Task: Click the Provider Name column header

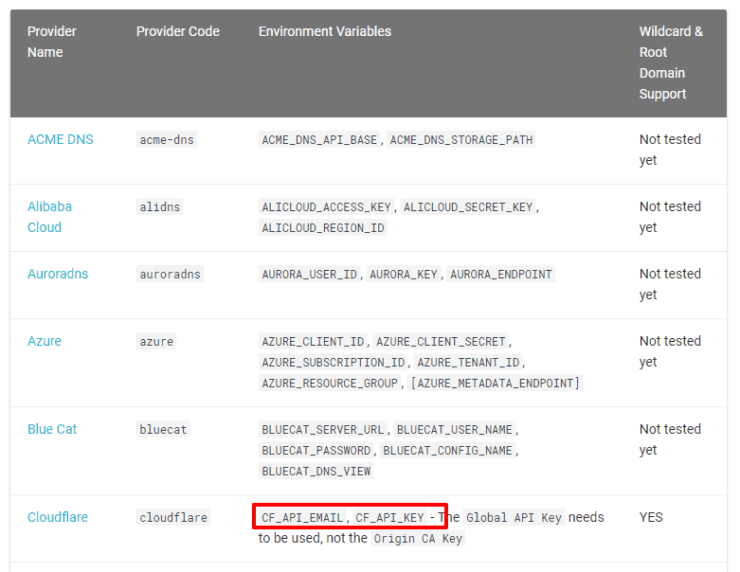Action: (52, 41)
